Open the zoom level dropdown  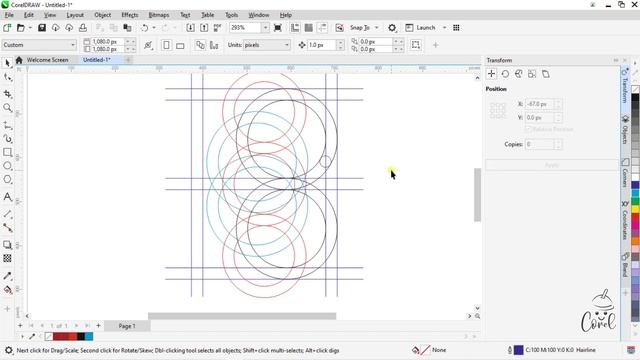(x=265, y=28)
